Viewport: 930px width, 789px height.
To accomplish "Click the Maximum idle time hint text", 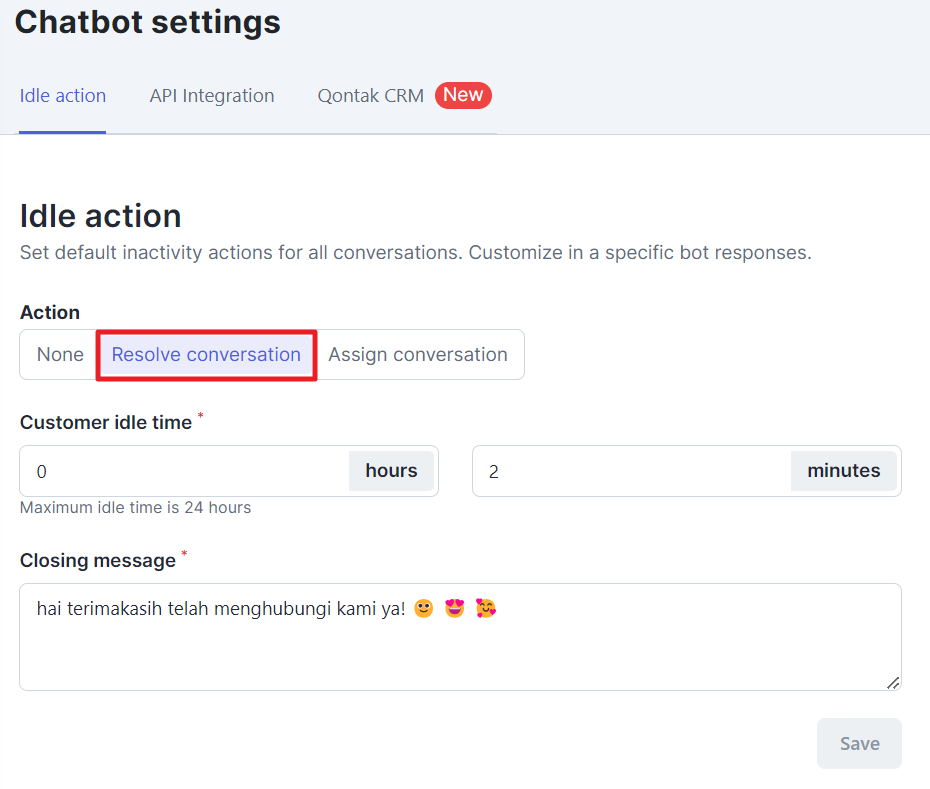I will click(x=135, y=508).
